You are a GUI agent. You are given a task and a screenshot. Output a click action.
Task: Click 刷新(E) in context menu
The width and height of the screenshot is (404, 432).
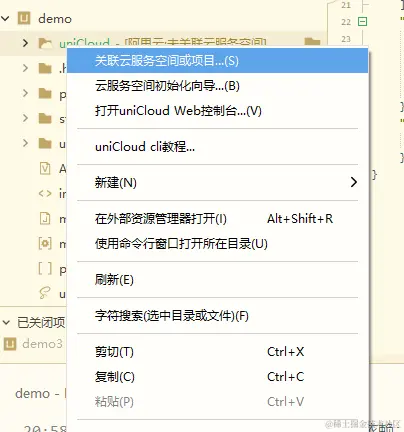tap(218, 279)
